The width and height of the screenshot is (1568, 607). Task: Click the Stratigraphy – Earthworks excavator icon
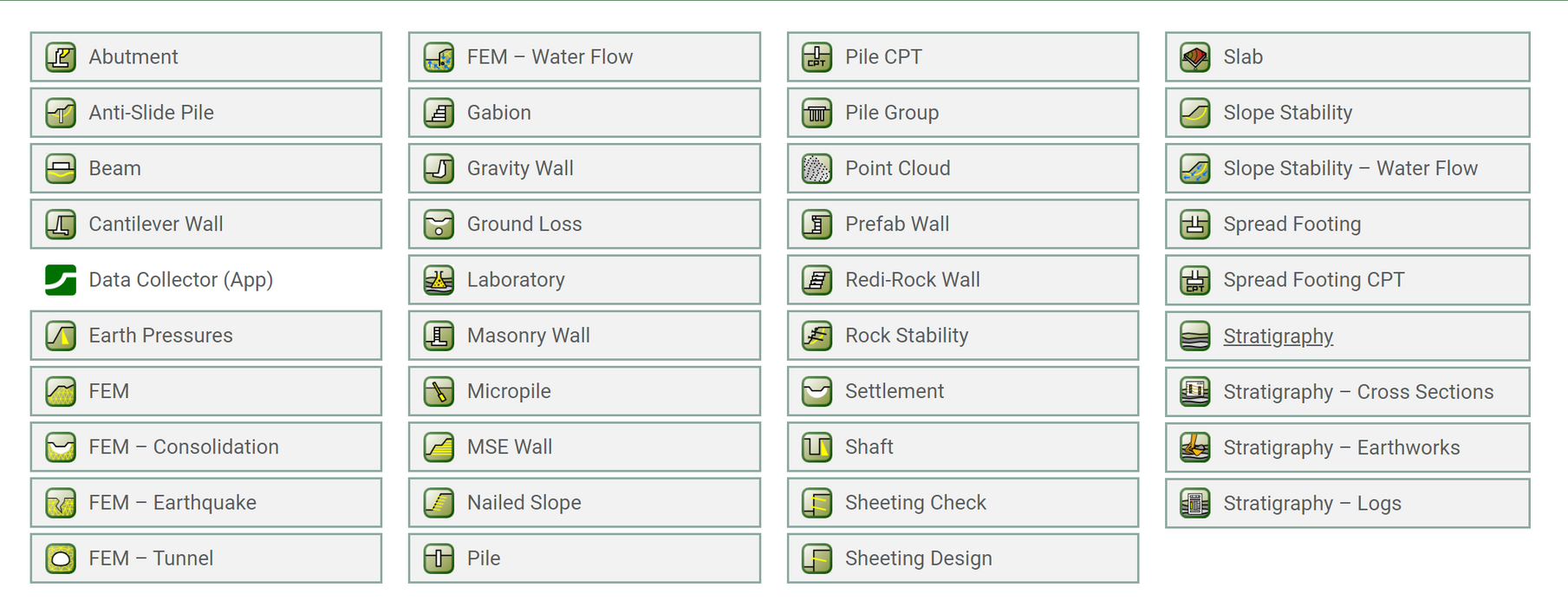point(1195,447)
